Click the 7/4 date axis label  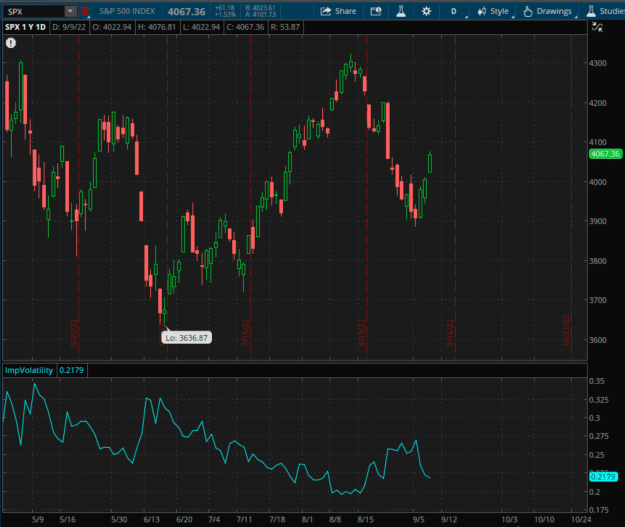pyautogui.click(x=214, y=519)
